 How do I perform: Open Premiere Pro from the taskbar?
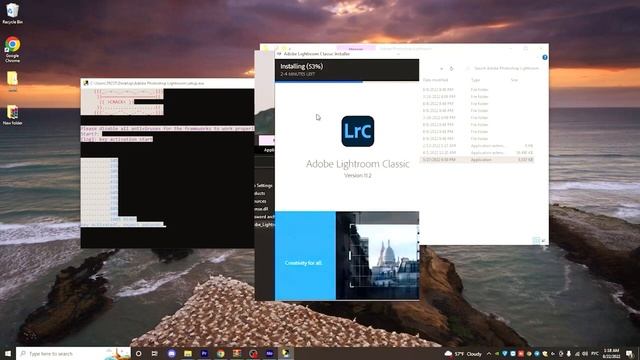[x=204, y=353]
